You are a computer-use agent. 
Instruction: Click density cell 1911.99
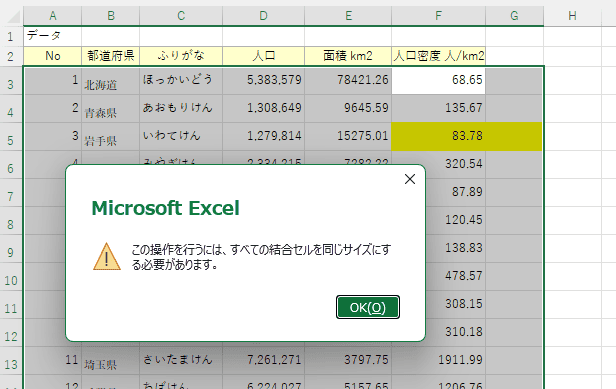click(438, 360)
